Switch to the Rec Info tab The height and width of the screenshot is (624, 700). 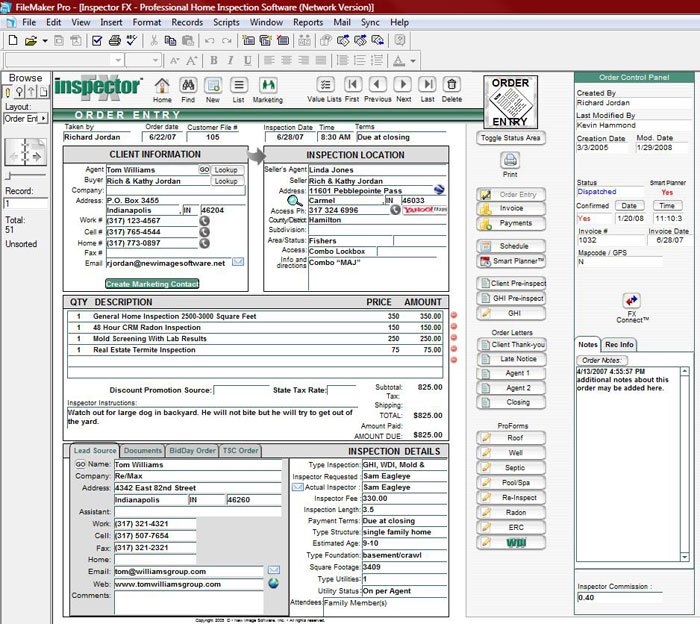(620, 345)
